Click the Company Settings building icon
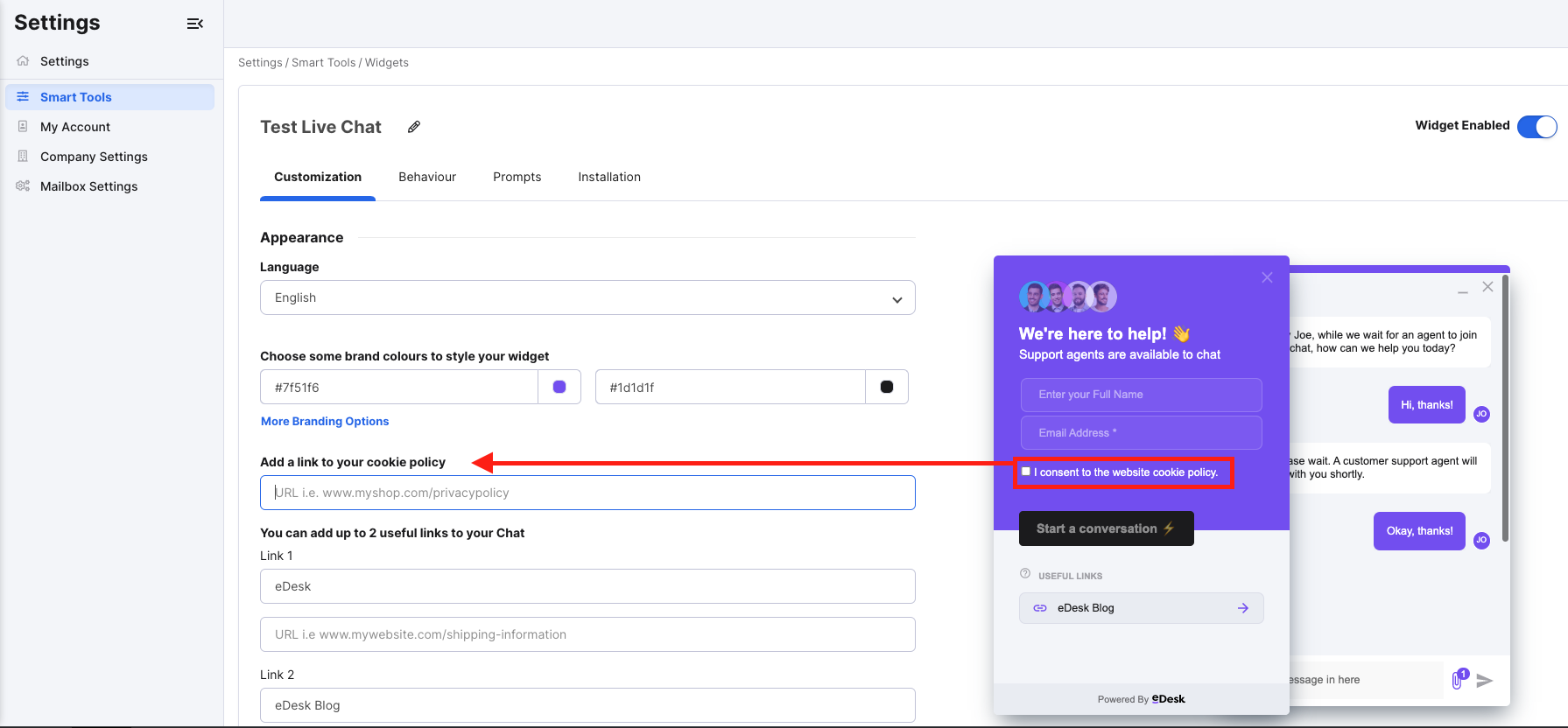1568x728 pixels. pos(23,157)
